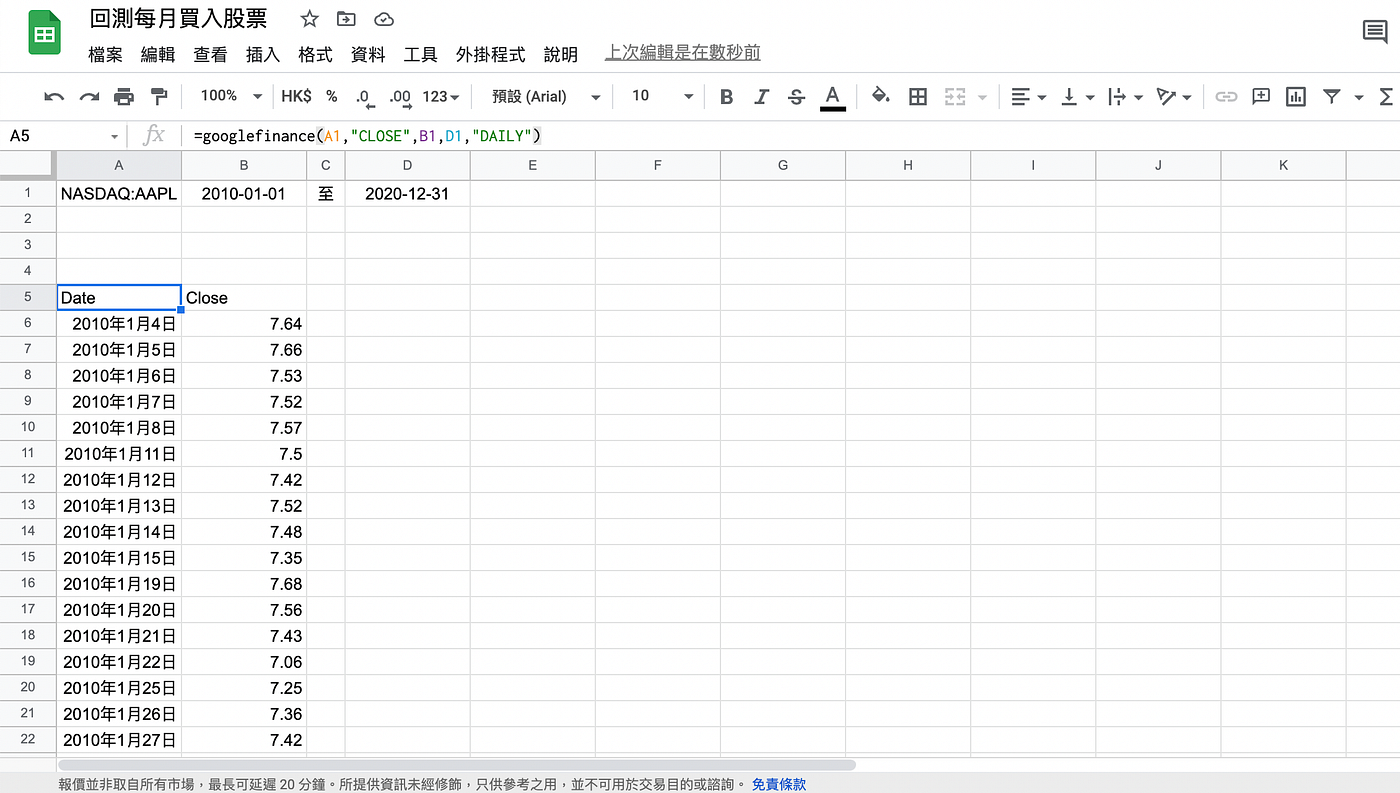The width and height of the screenshot is (1400, 793).
Task: Open the 檔案 menu
Action: 105,55
